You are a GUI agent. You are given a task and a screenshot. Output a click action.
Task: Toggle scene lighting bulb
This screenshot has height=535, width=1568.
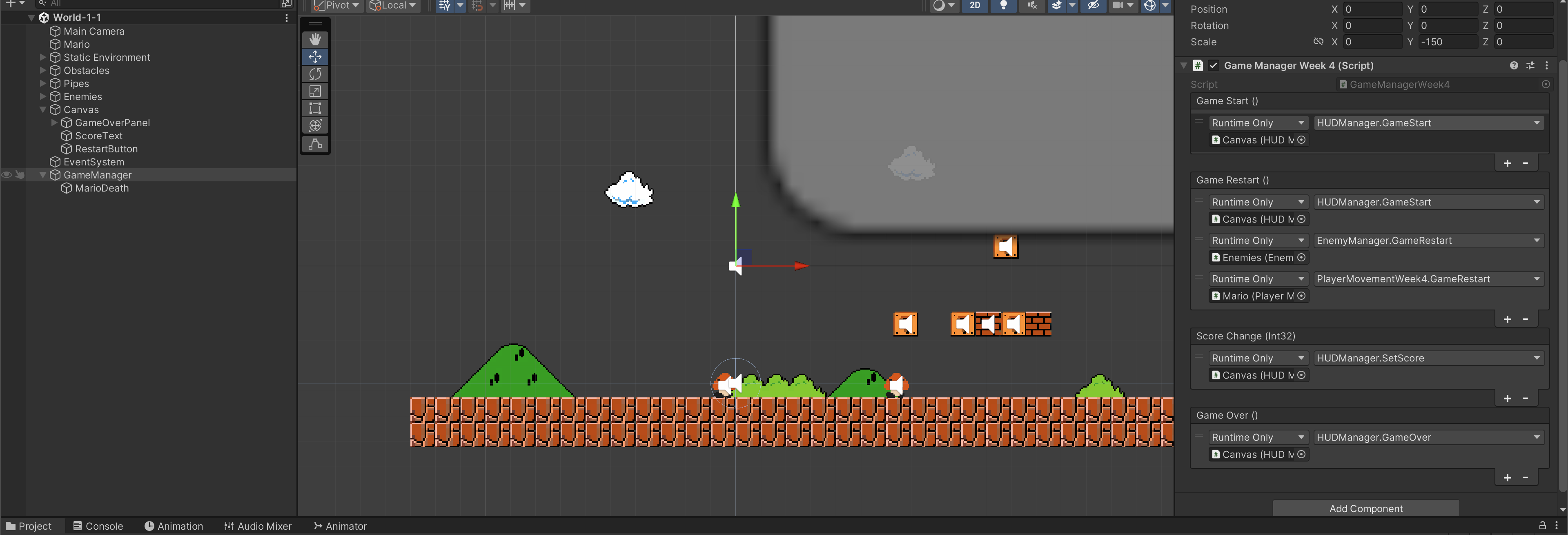click(x=1004, y=5)
